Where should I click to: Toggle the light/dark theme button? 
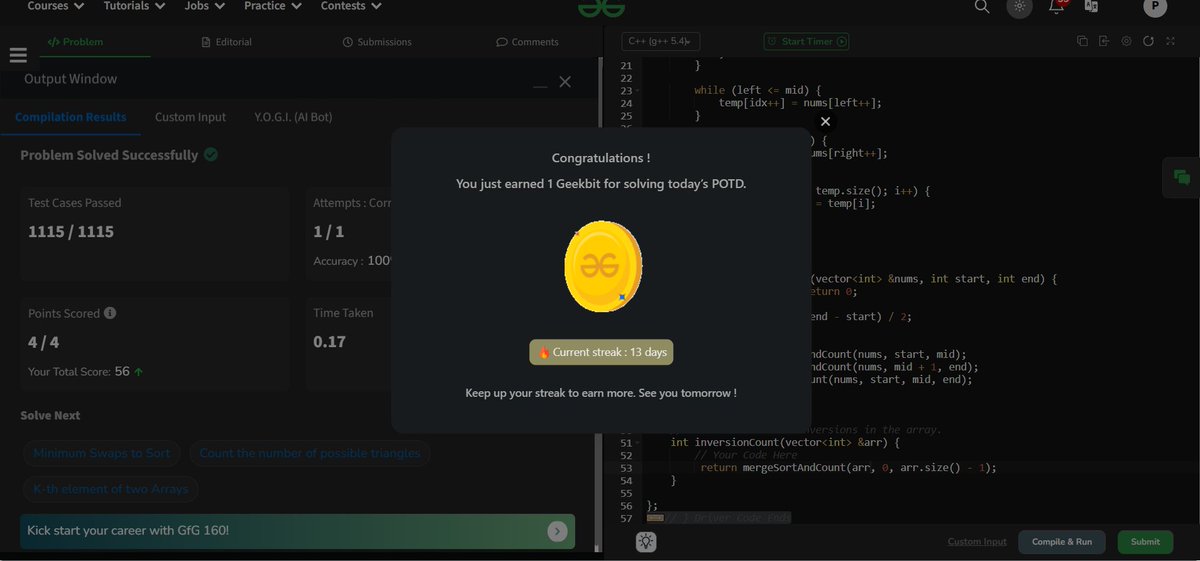coord(1019,7)
